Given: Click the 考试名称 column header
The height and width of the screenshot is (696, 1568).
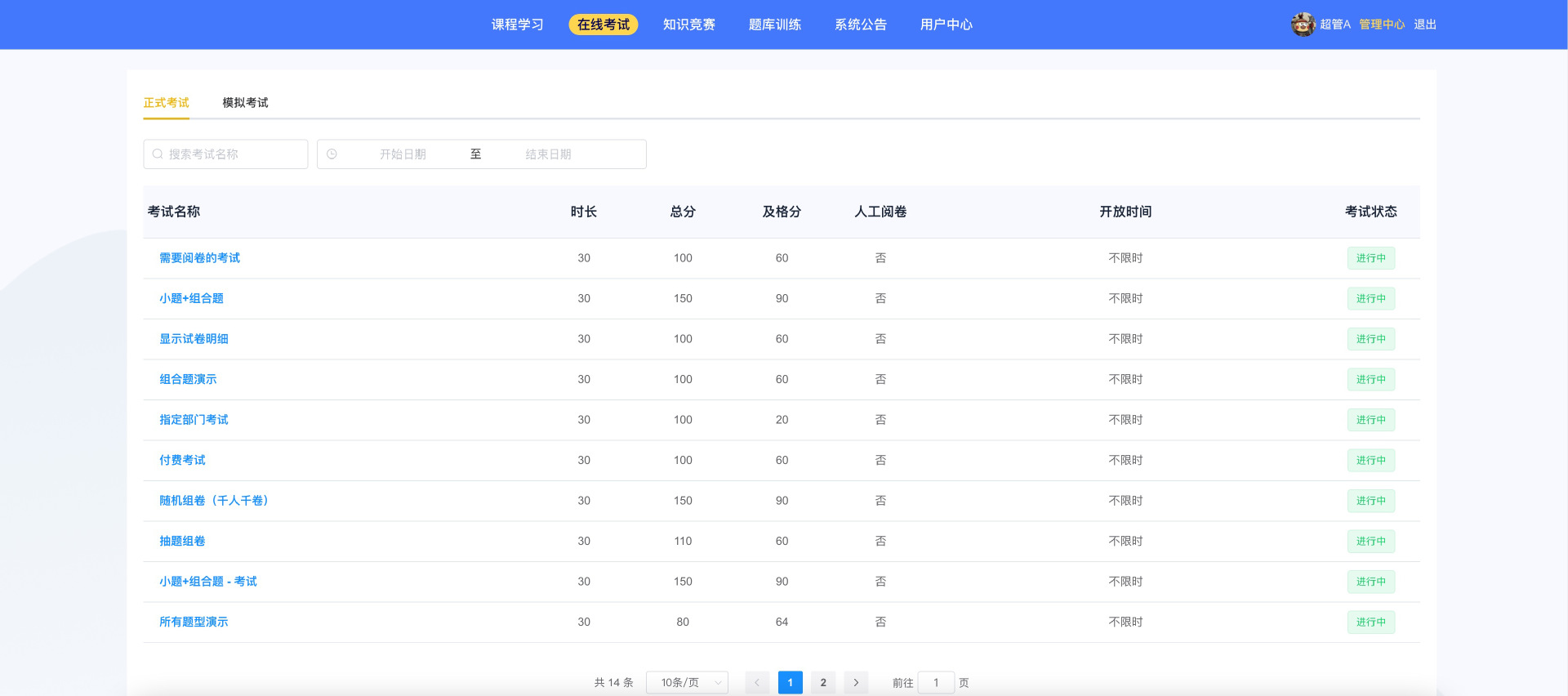Looking at the screenshot, I should (x=174, y=212).
